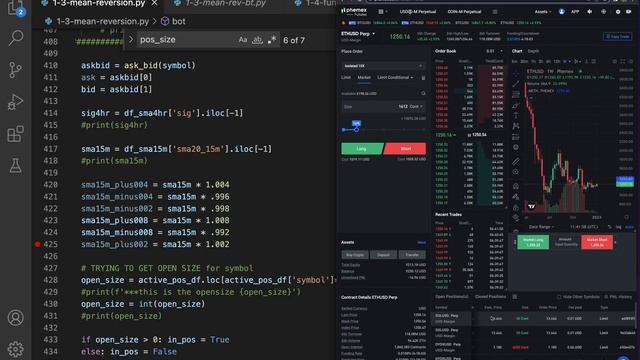Click the Copy Trade button
The width and height of the screenshot is (640, 360).
pos(617,37)
